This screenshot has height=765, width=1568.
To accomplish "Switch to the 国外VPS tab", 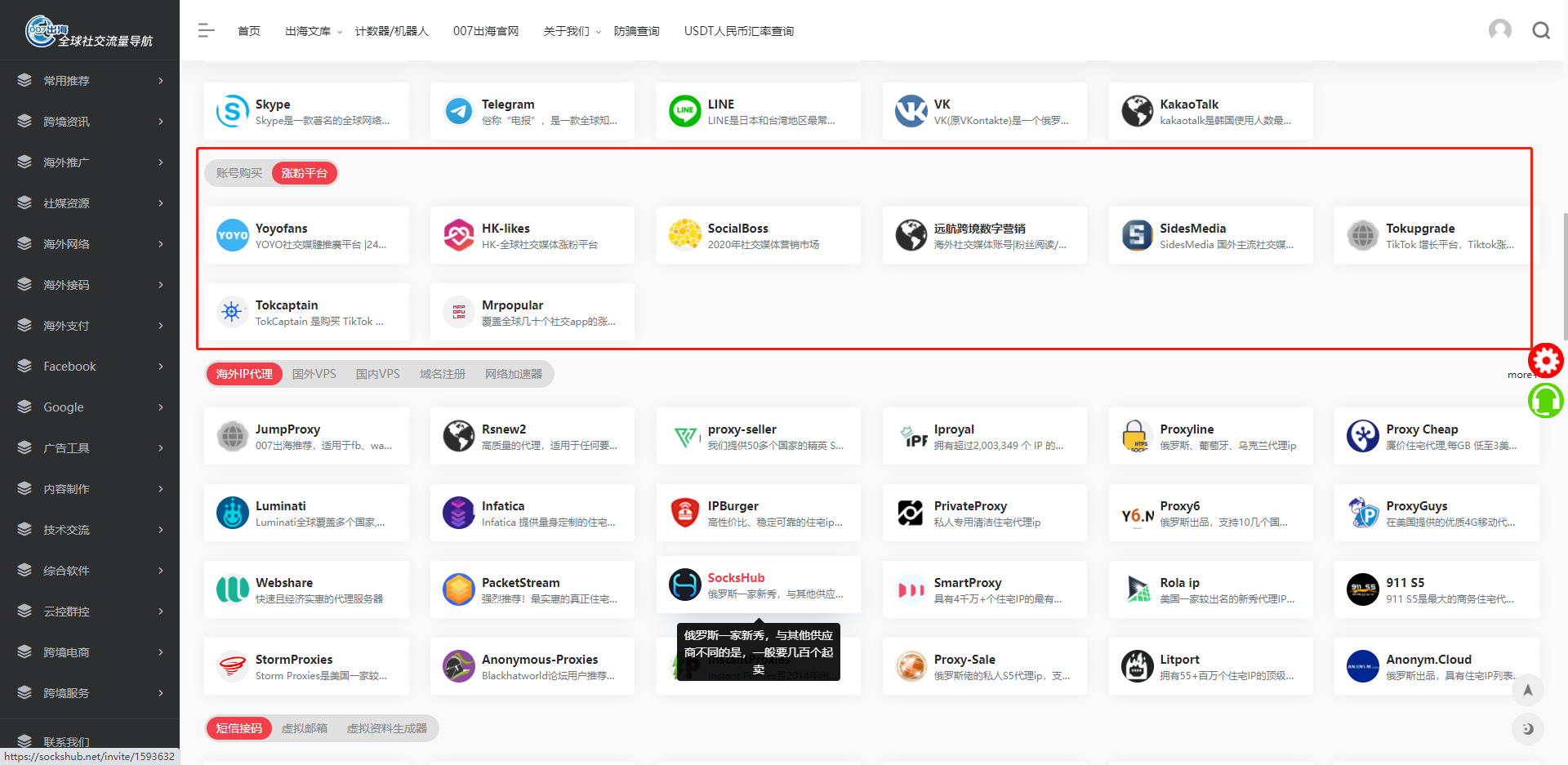I will click(314, 373).
